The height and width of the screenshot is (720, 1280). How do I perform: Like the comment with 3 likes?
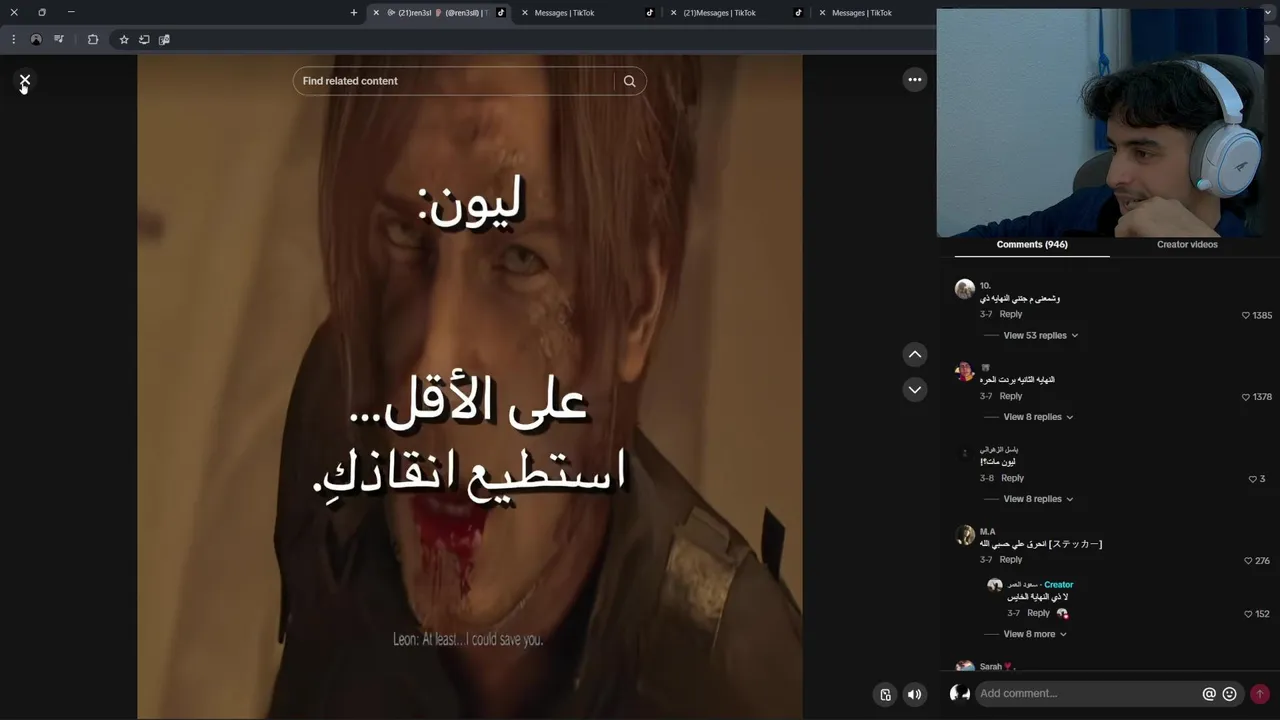1252,479
